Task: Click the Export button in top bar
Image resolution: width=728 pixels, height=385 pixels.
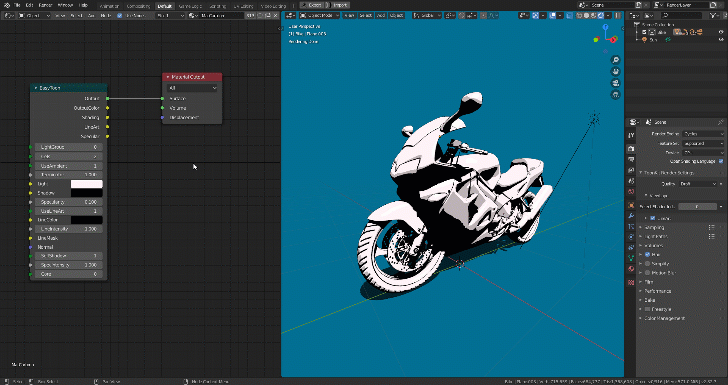Action: [312, 5]
